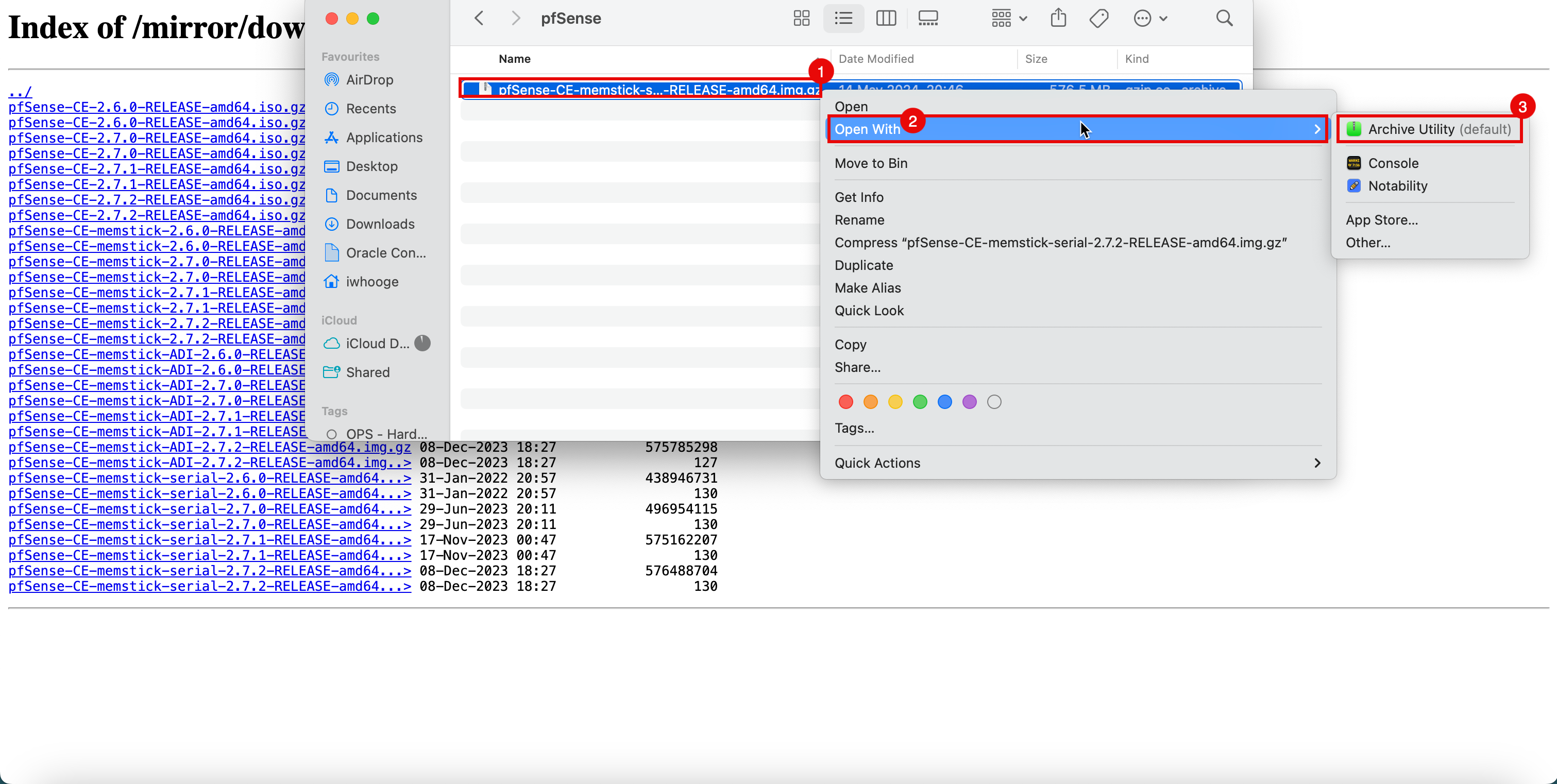Apply the green tag colour

point(919,402)
